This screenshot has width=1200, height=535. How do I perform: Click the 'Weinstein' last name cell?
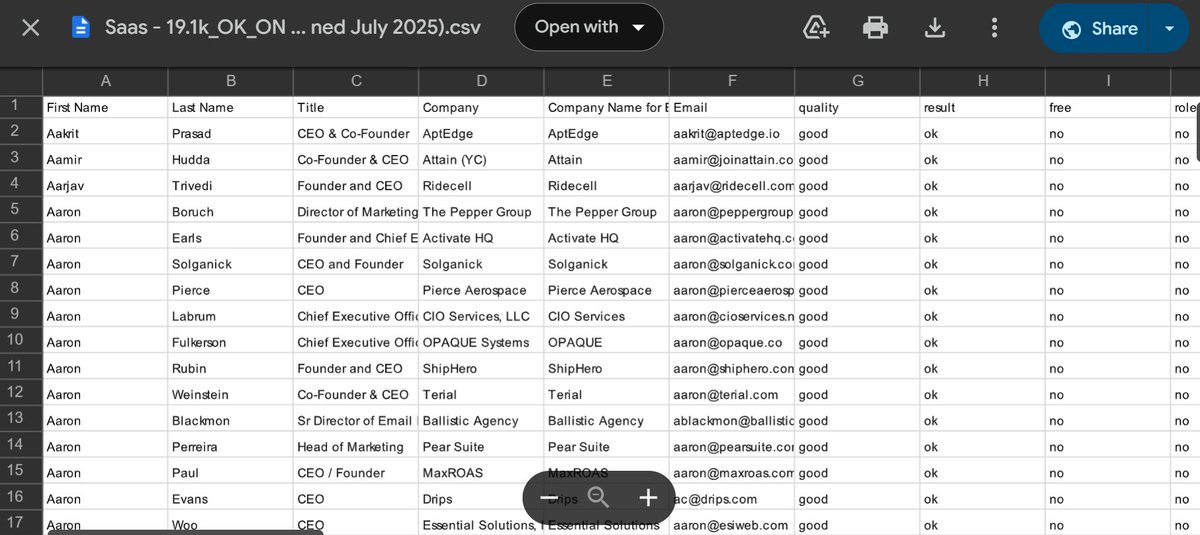coord(231,394)
